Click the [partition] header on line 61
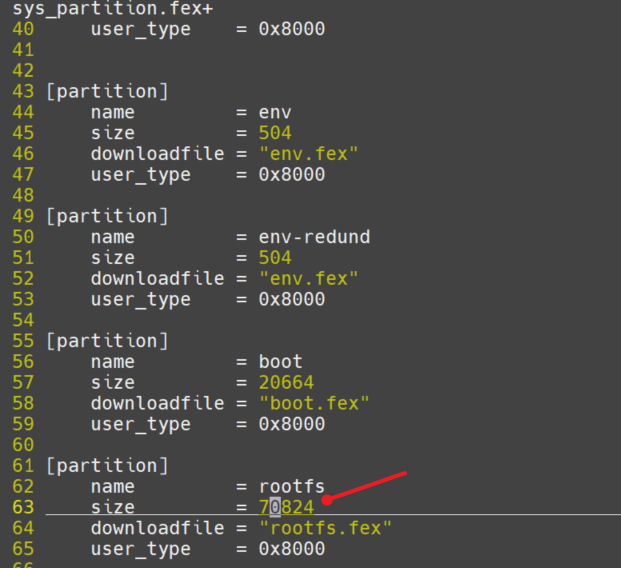621x568 pixels. coord(107,466)
